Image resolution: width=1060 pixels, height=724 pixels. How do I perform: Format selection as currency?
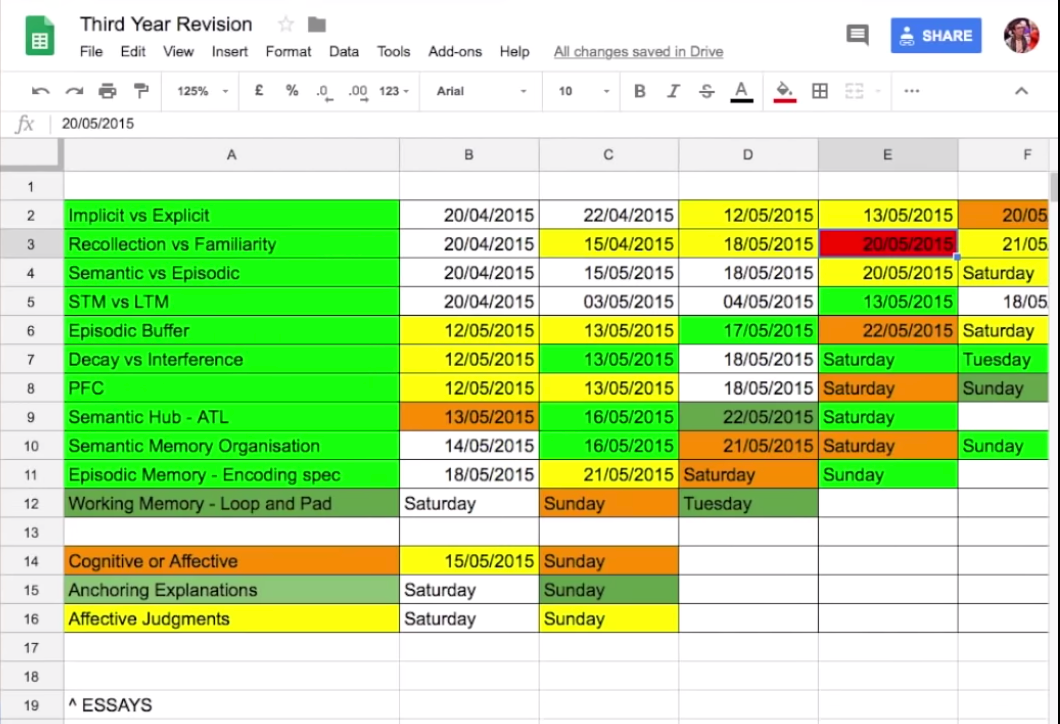pyautogui.click(x=258, y=91)
